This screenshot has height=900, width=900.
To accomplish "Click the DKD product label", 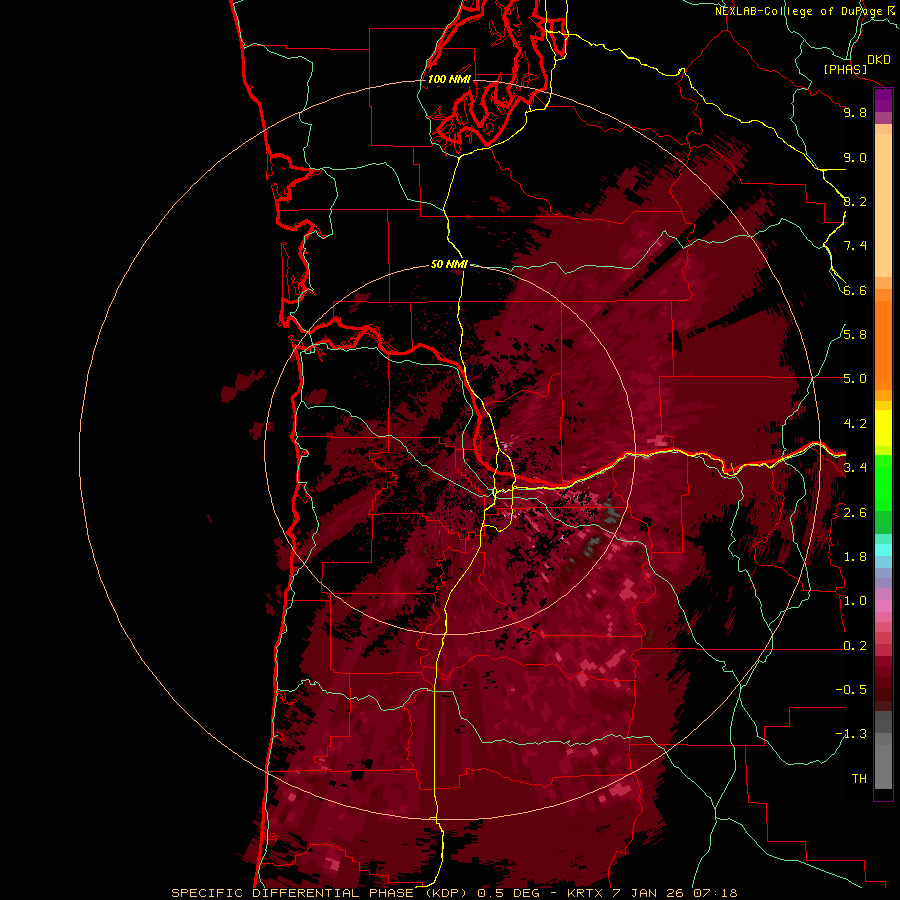I will 879,60.
